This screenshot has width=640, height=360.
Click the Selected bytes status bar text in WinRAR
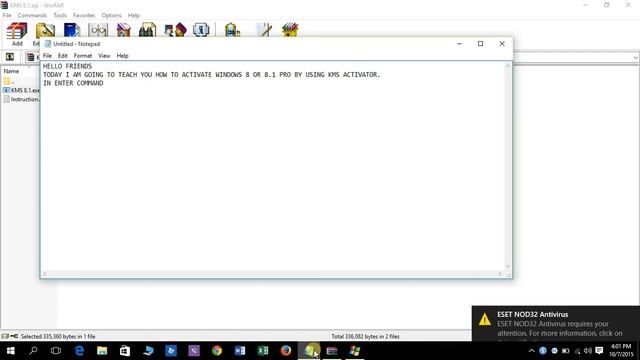(58, 336)
